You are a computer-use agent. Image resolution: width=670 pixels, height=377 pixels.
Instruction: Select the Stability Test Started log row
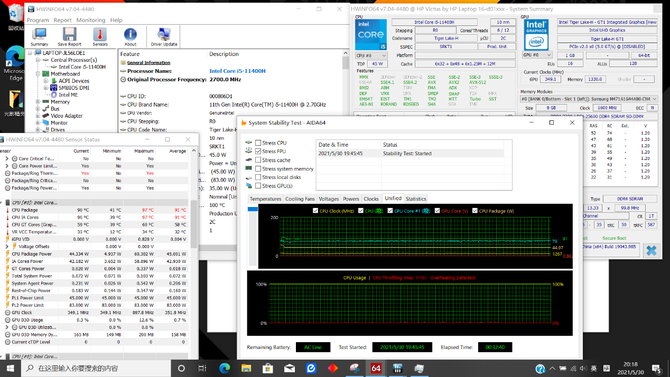410,153
